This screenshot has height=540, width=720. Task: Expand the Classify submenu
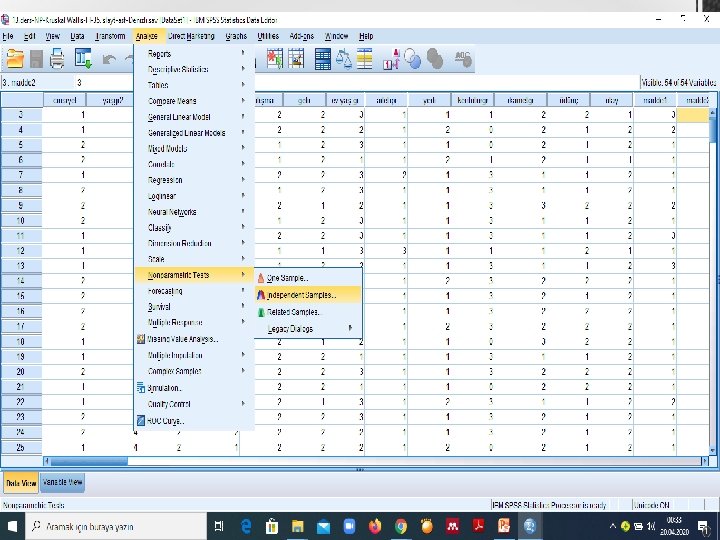194,227
